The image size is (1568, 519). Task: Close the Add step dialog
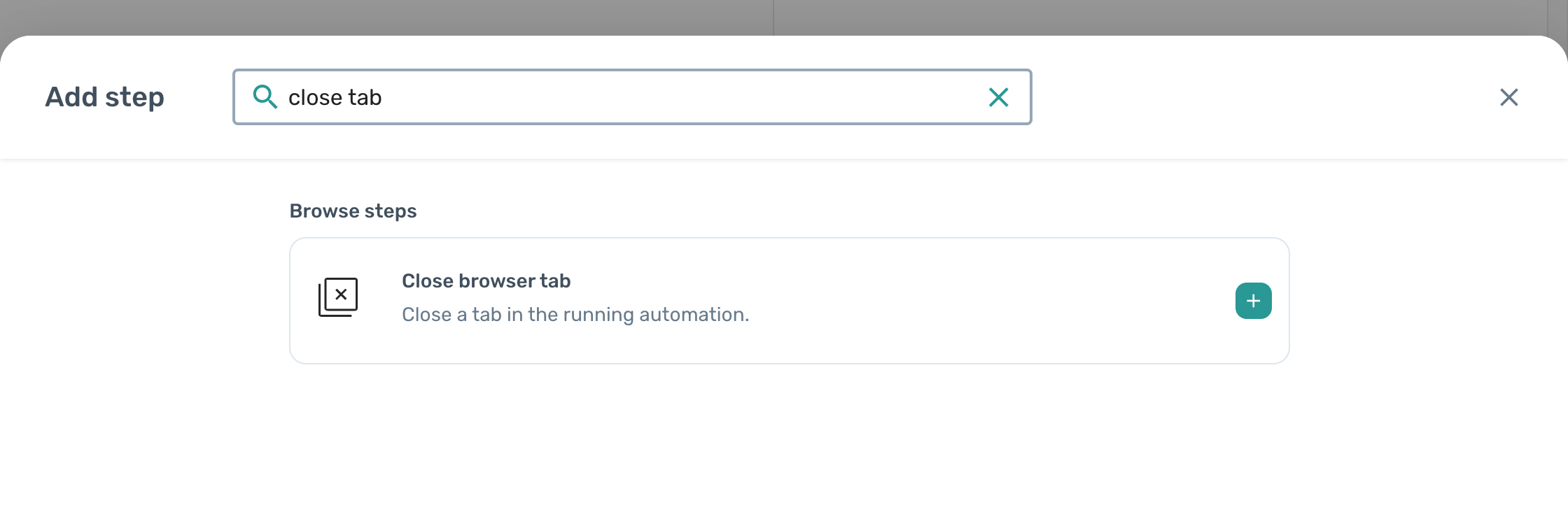1508,97
